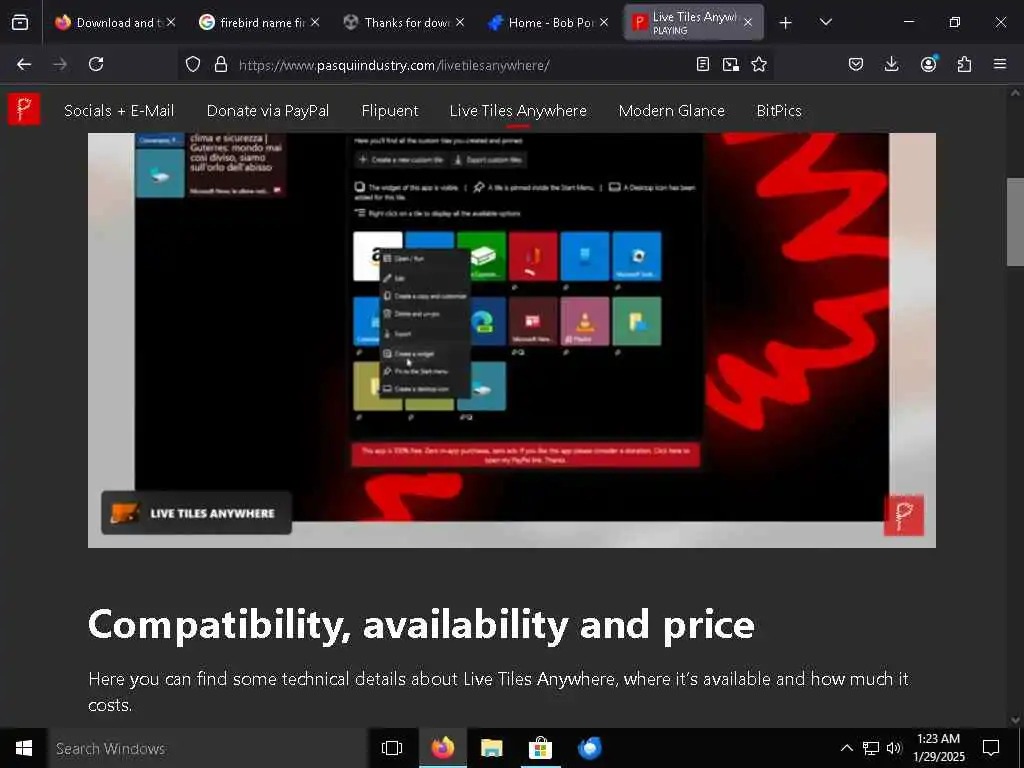Screen dimensions: 1024x768
Task: Close the 'firebird name fir' tab
Action: click(x=315, y=22)
